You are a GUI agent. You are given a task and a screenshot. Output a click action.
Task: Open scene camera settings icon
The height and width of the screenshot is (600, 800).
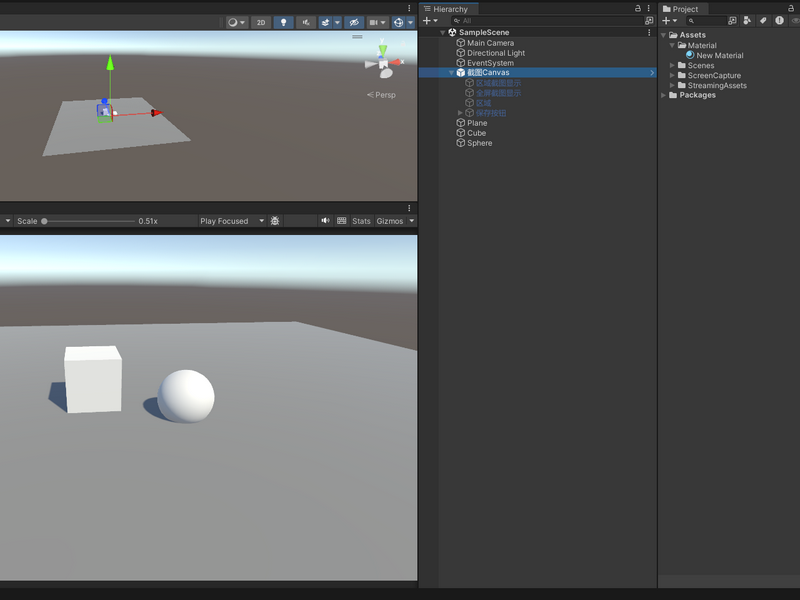(x=373, y=22)
